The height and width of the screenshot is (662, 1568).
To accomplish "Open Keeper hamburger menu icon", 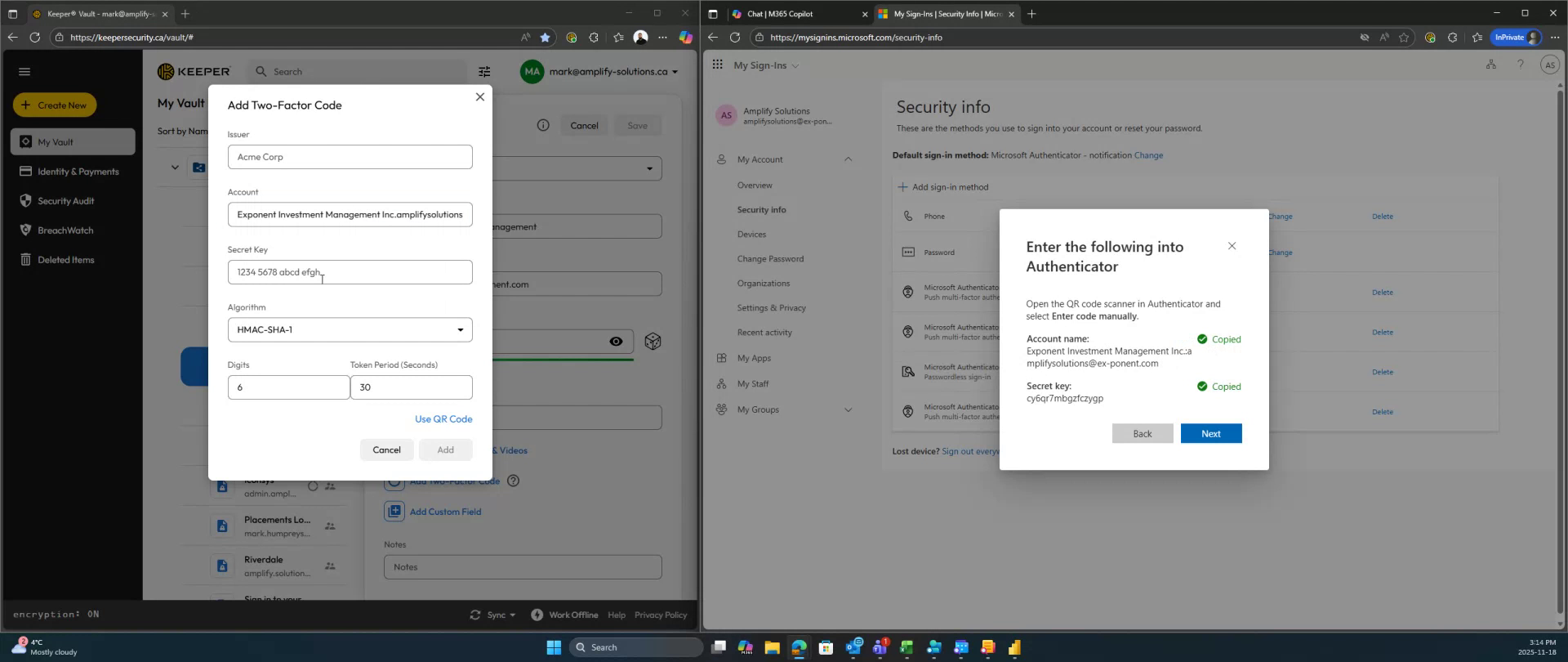I will (24, 72).
